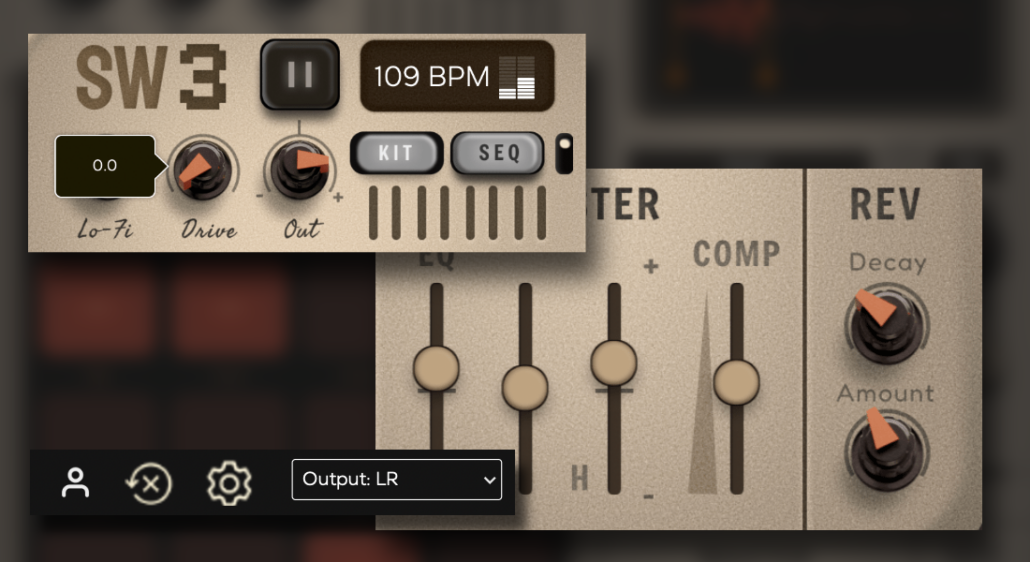Switch to the SEQ view
Image resolution: width=1030 pixels, height=562 pixels.
(498, 153)
